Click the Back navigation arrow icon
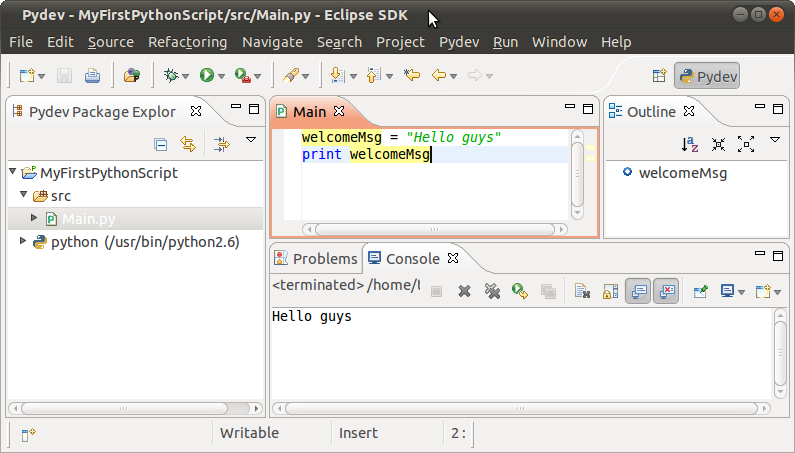Viewport: 795px width, 453px height. (439, 76)
